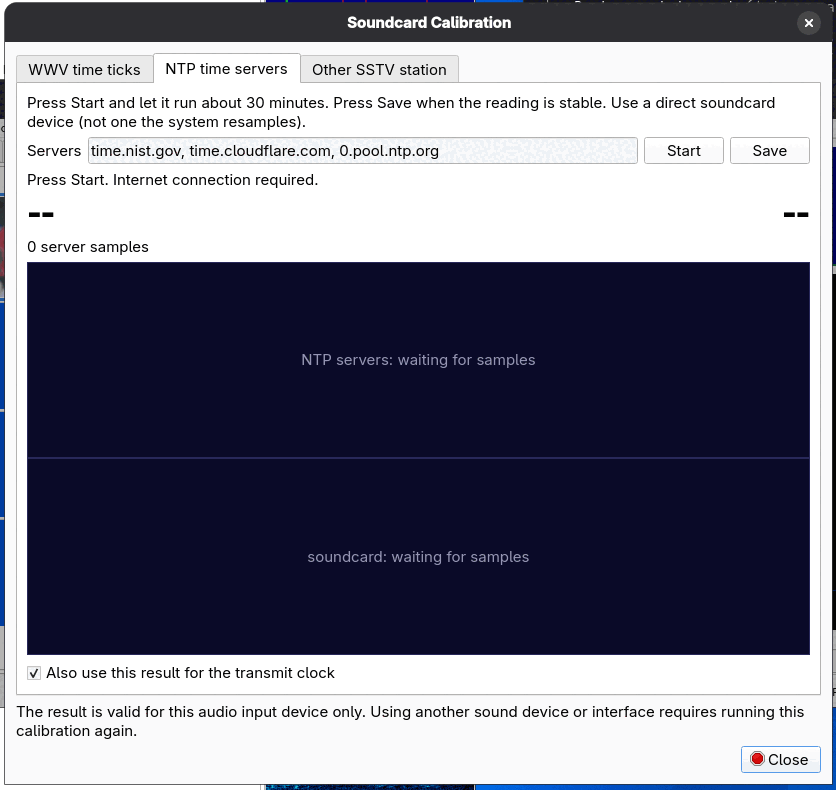The height and width of the screenshot is (790, 836).
Task: Click the Servers input field
Action: click(363, 151)
